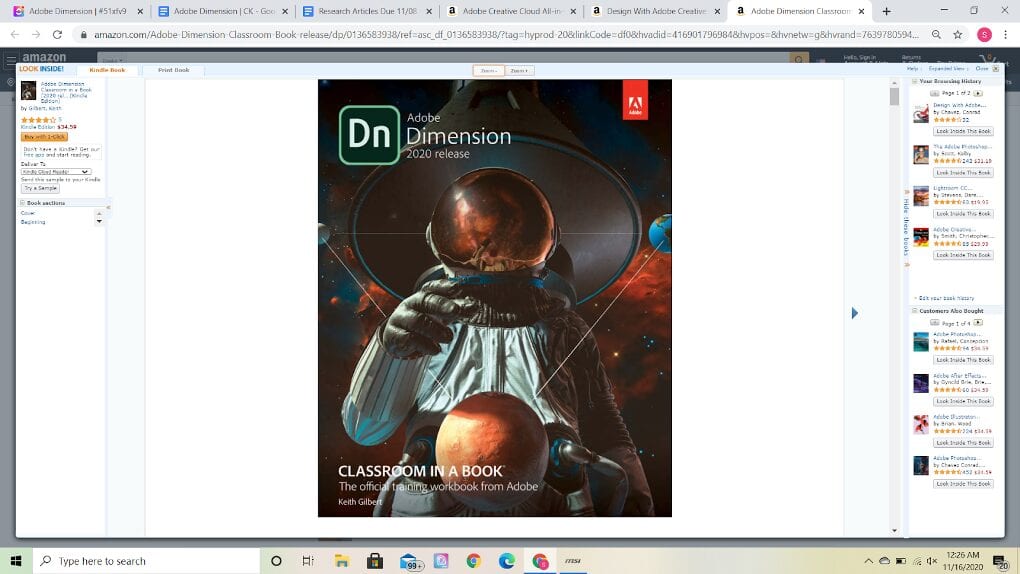Reload the page
Screen dimensions: 1020x574
tap(57, 34)
